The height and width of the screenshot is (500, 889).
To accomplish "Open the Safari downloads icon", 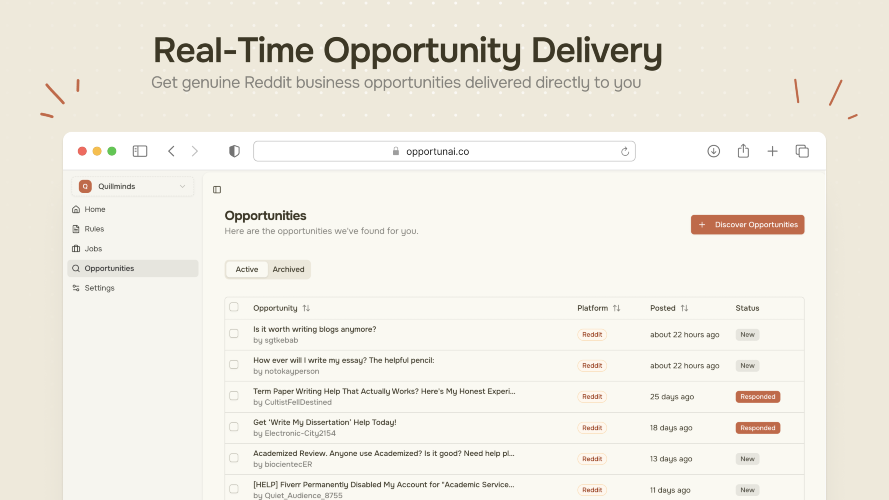I will click(x=713, y=151).
